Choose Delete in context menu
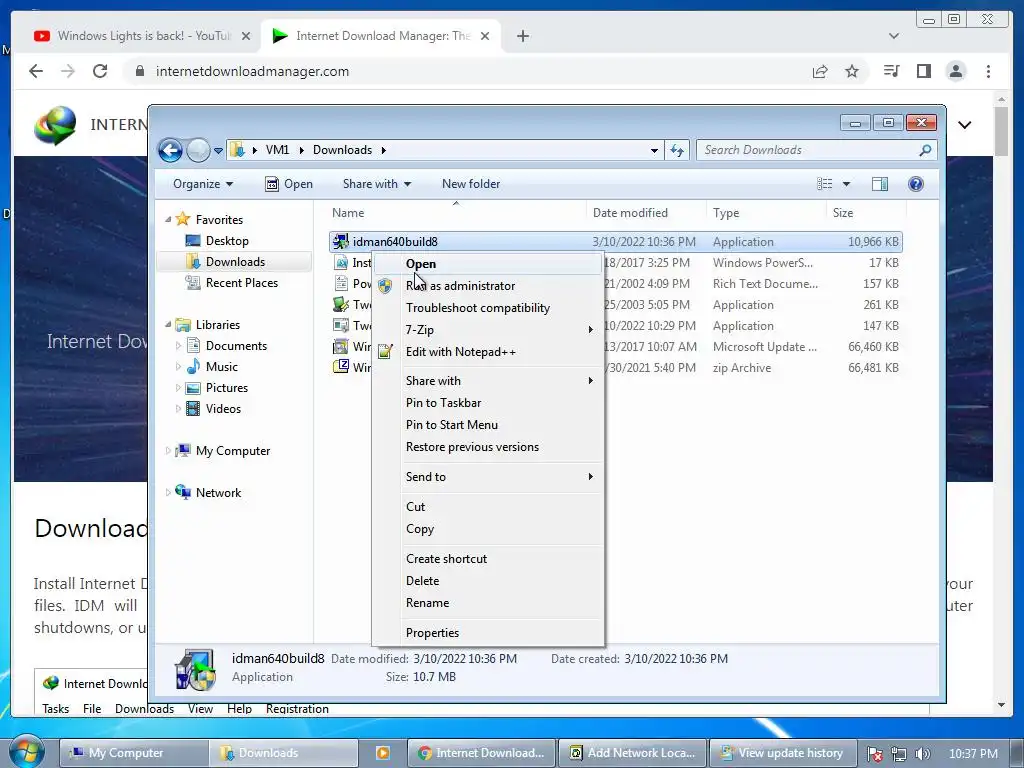This screenshot has width=1024, height=768. pyautogui.click(x=487, y=581)
